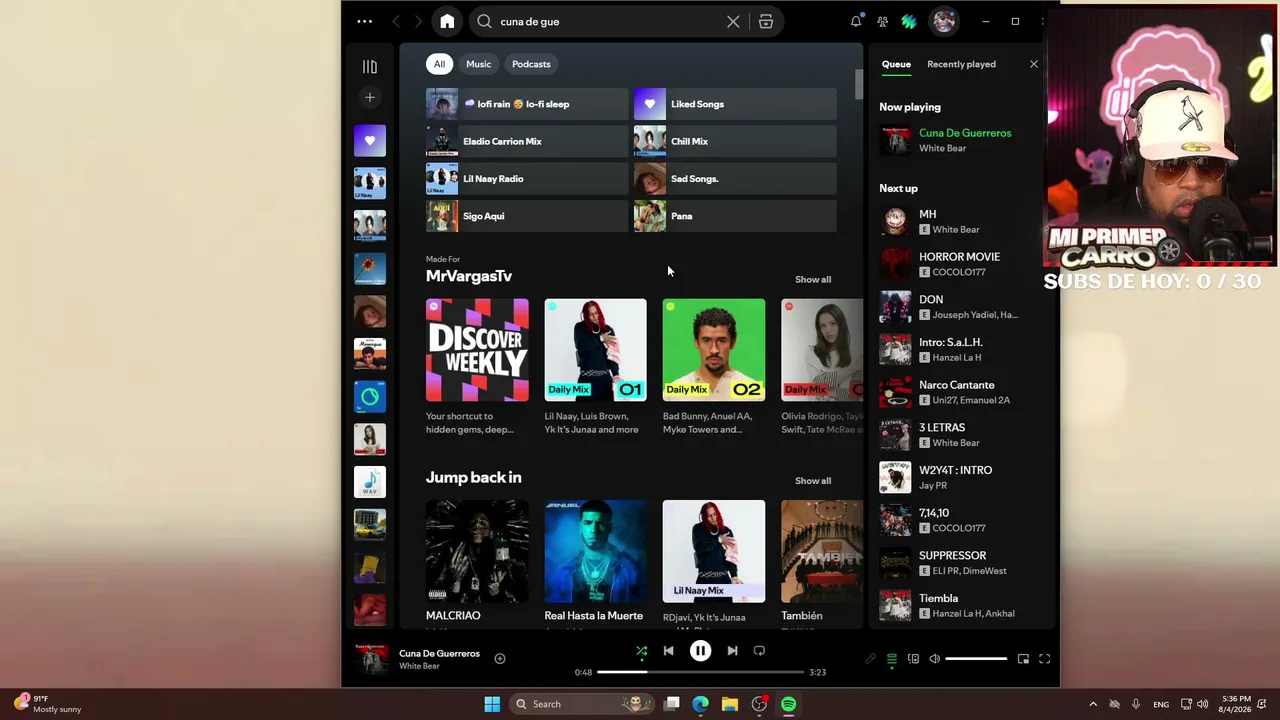Go to the Spotify Home screen
The image size is (1280, 720).
447,21
